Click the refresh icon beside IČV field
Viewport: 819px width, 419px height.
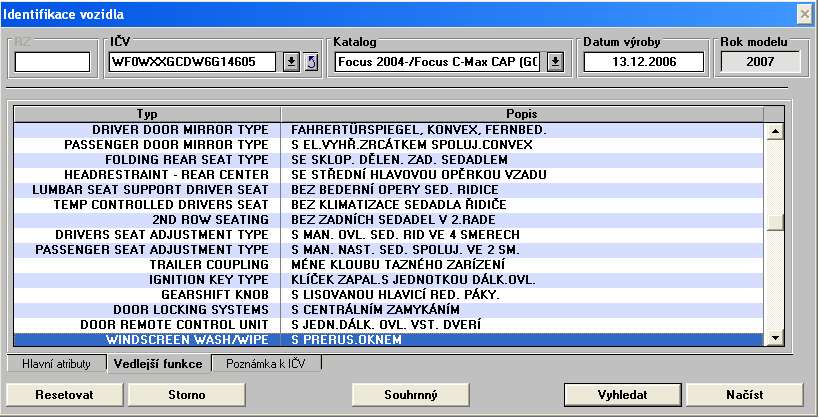point(310,62)
